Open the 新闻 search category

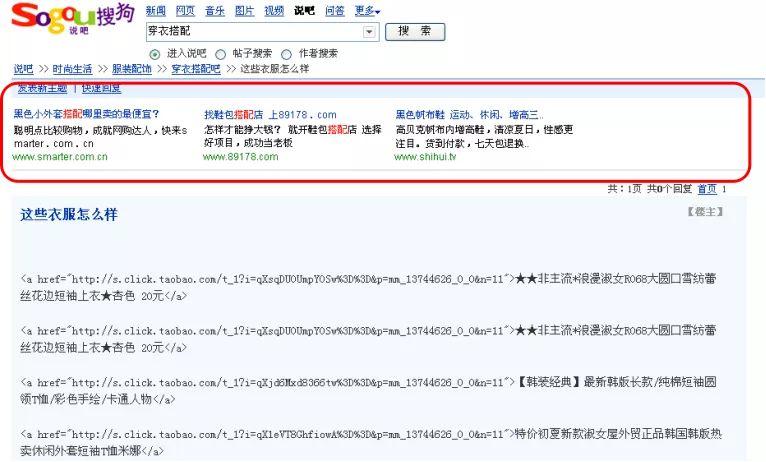click(x=156, y=11)
